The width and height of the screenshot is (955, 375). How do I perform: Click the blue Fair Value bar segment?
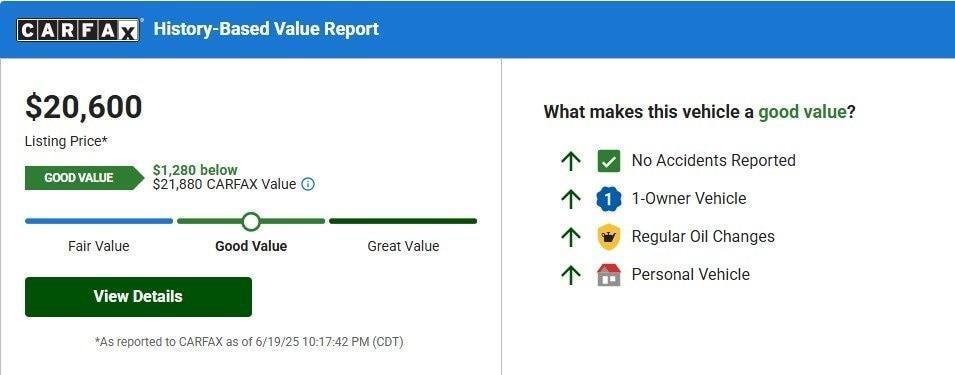(x=99, y=221)
